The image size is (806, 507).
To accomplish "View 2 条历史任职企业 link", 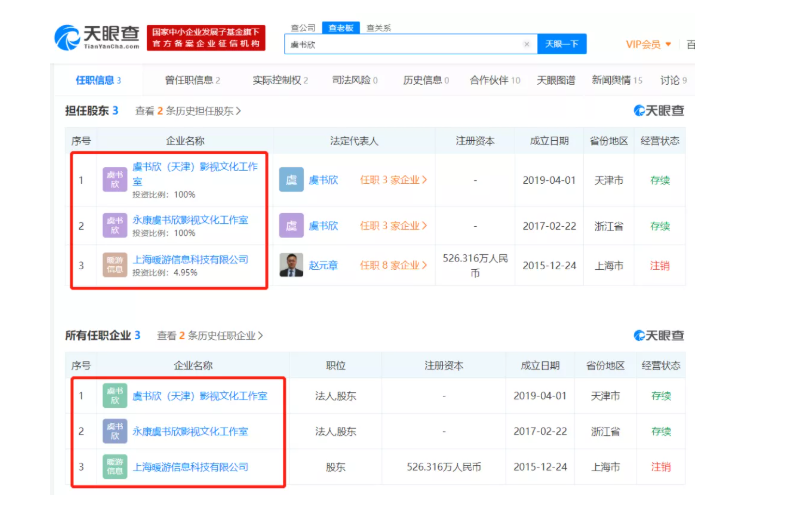I will click(x=210, y=336).
